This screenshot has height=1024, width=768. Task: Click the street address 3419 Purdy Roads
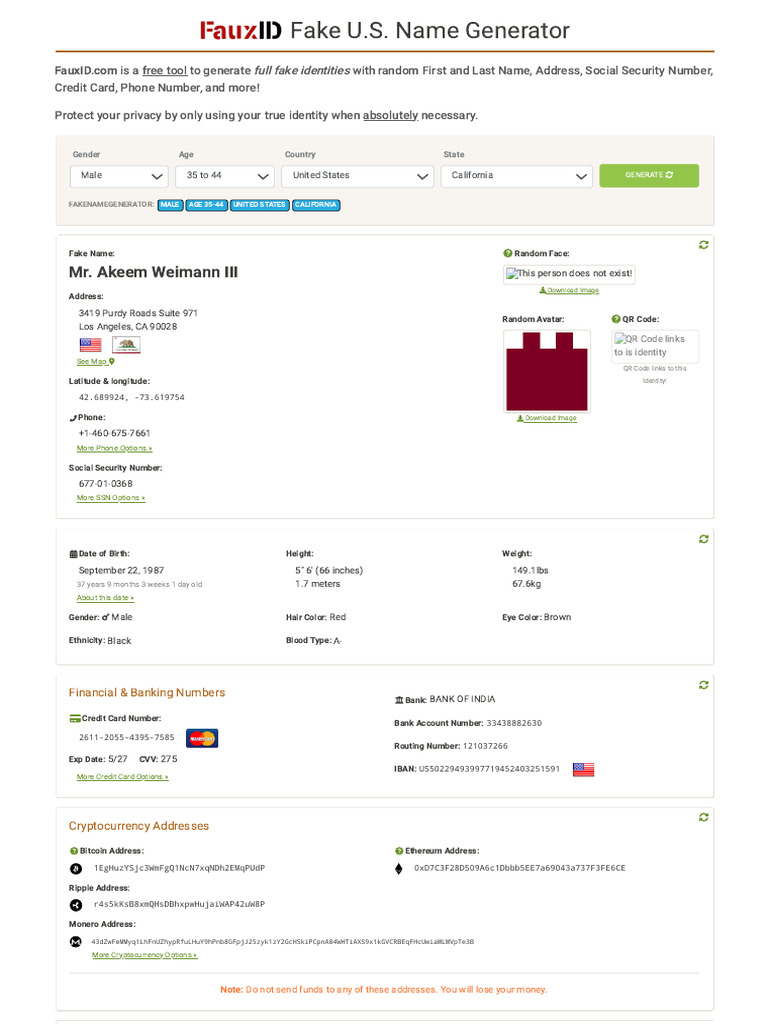coord(138,313)
